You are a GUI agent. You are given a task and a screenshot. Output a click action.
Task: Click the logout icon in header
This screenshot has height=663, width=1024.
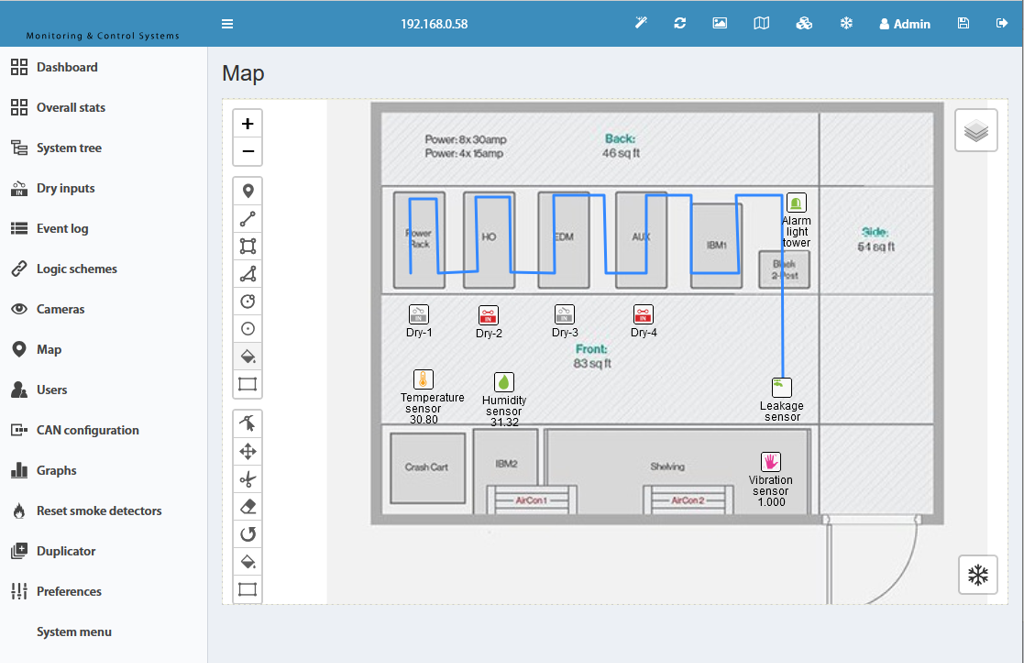[1002, 23]
